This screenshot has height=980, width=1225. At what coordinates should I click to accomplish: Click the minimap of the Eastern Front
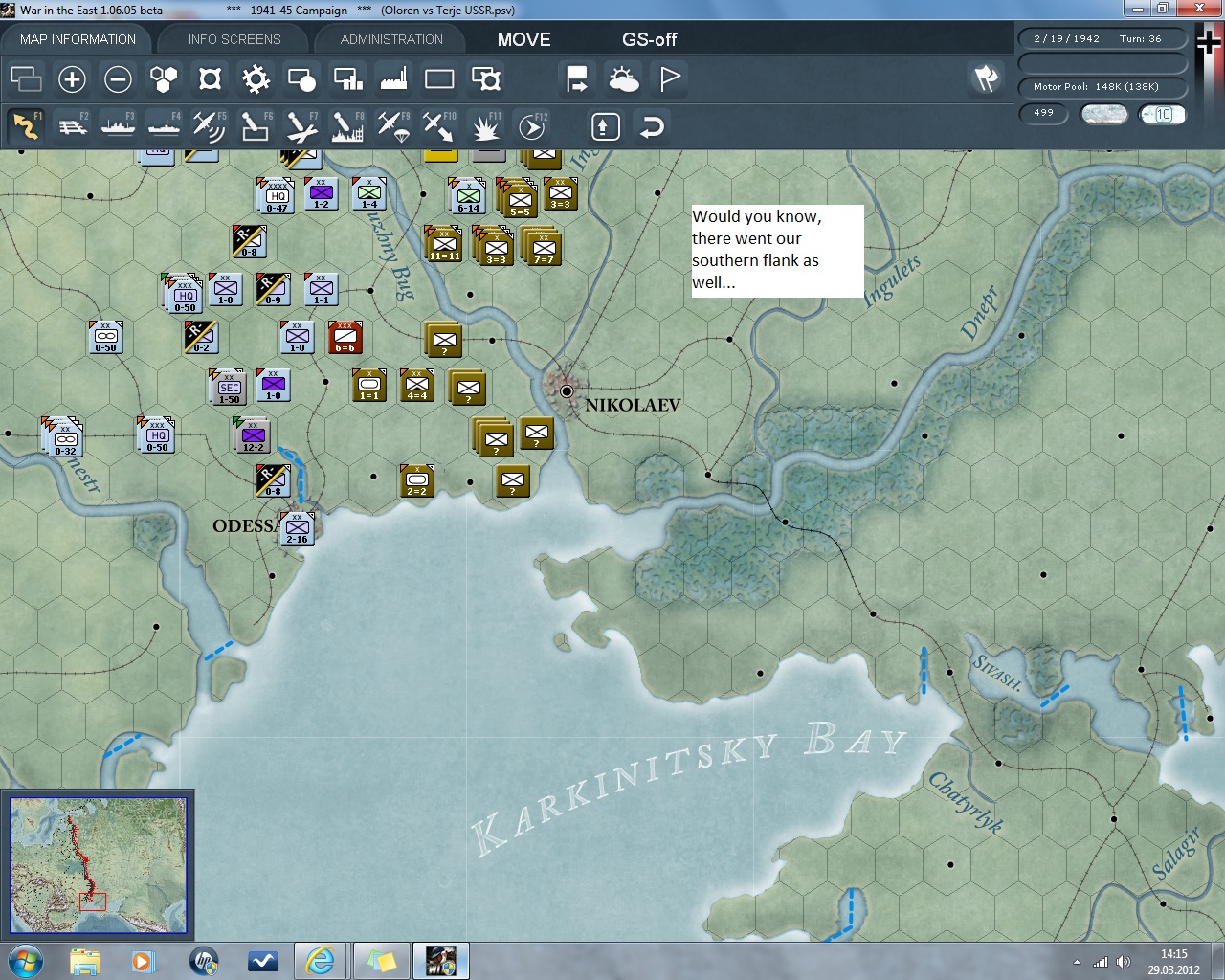(98, 865)
